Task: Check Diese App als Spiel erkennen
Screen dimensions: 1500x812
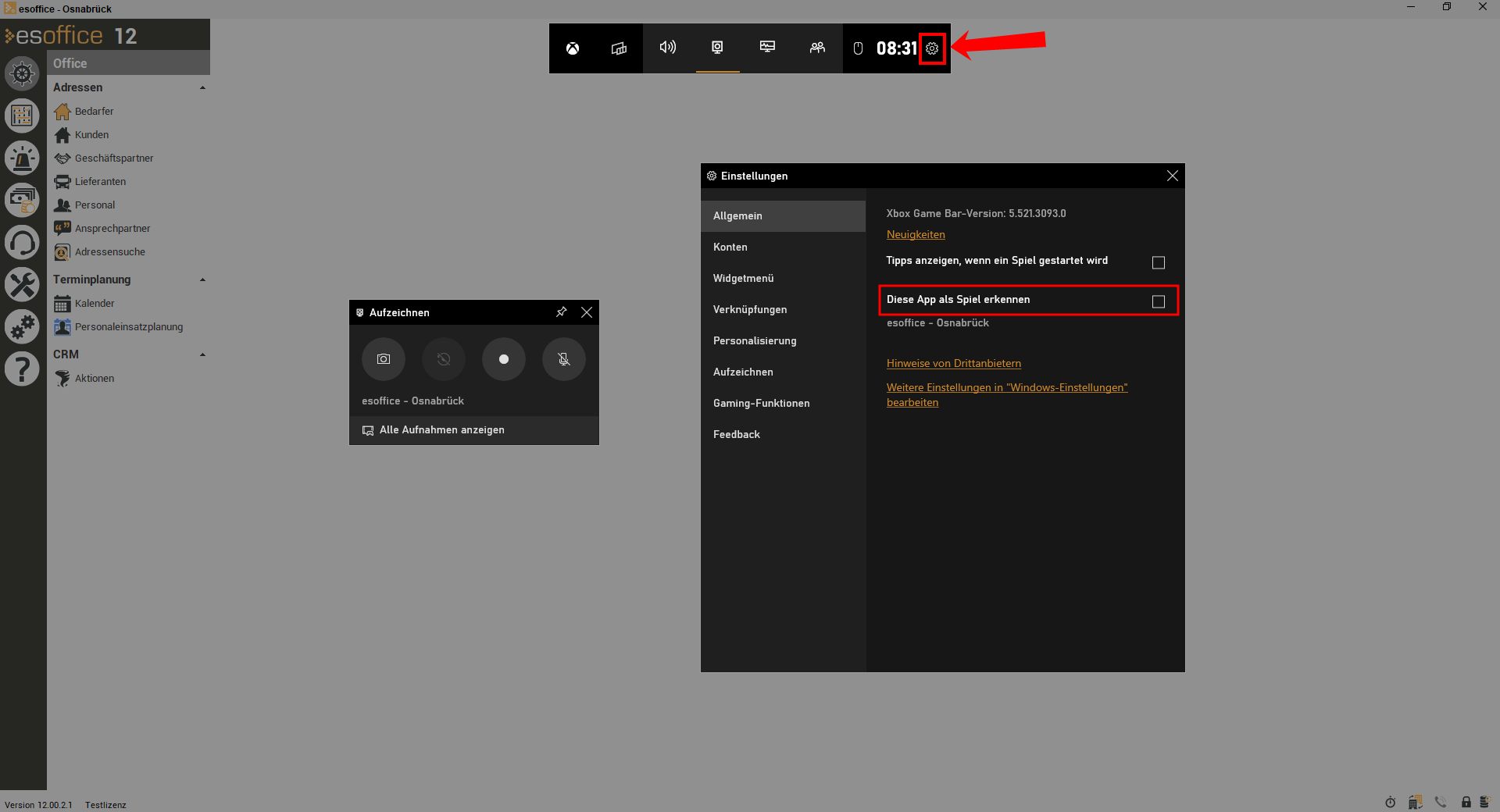Action: pyautogui.click(x=1159, y=301)
